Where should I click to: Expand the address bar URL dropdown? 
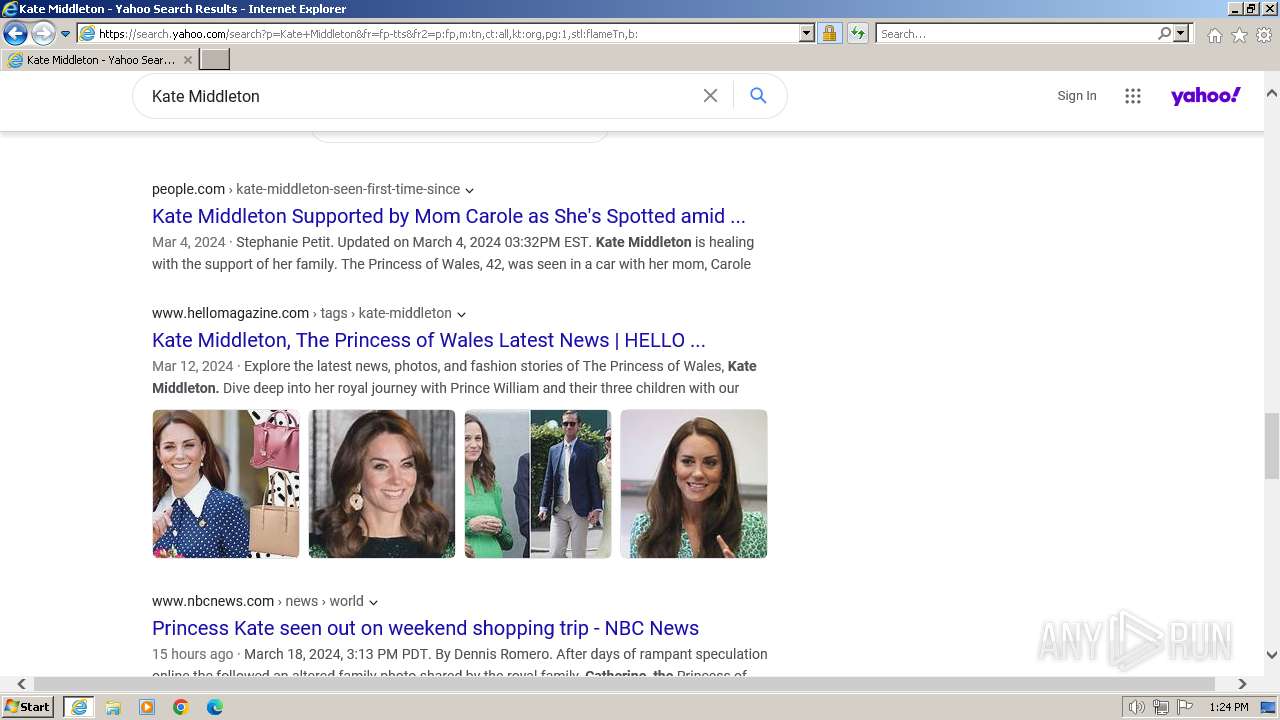[807, 33]
